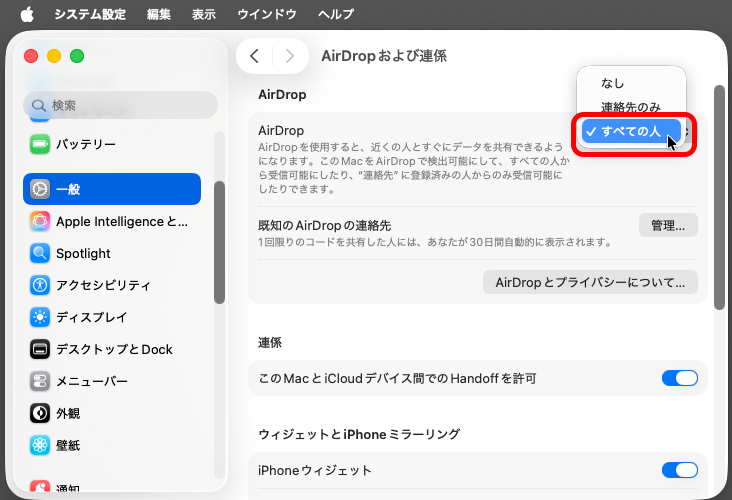
Task: Open the ウインドウ menu
Action: [x=267, y=14]
